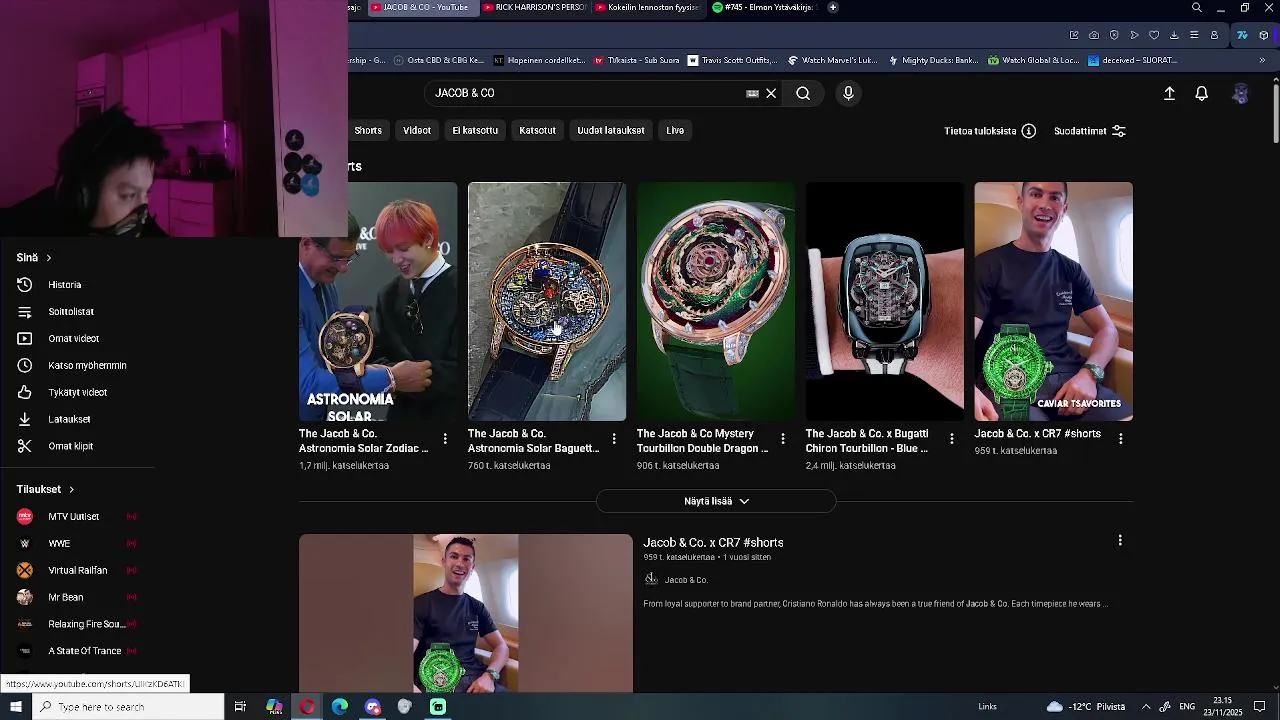This screenshot has width=1280, height=720.
Task: Click the Windows Start button
Action: click(15, 707)
